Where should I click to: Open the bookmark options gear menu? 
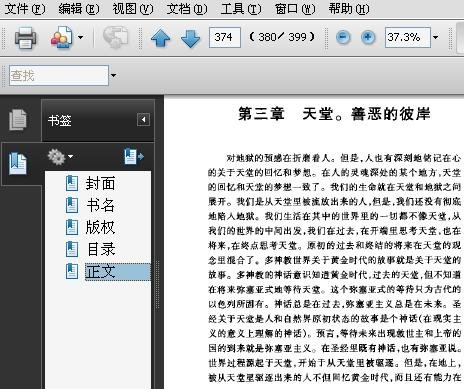[x=60, y=157]
